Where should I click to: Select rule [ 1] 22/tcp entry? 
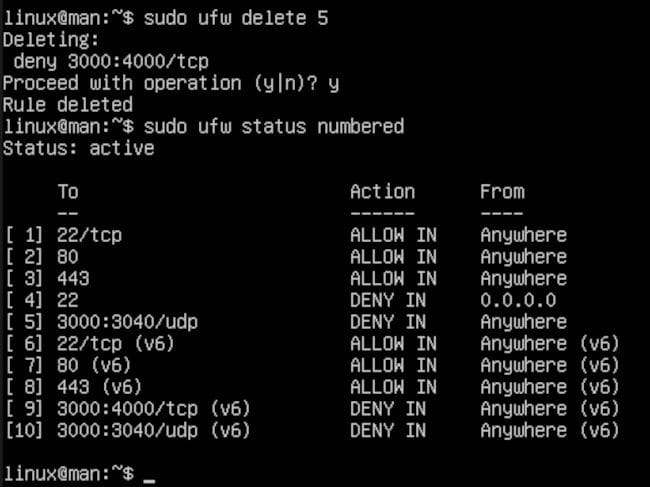pos(286,235)
